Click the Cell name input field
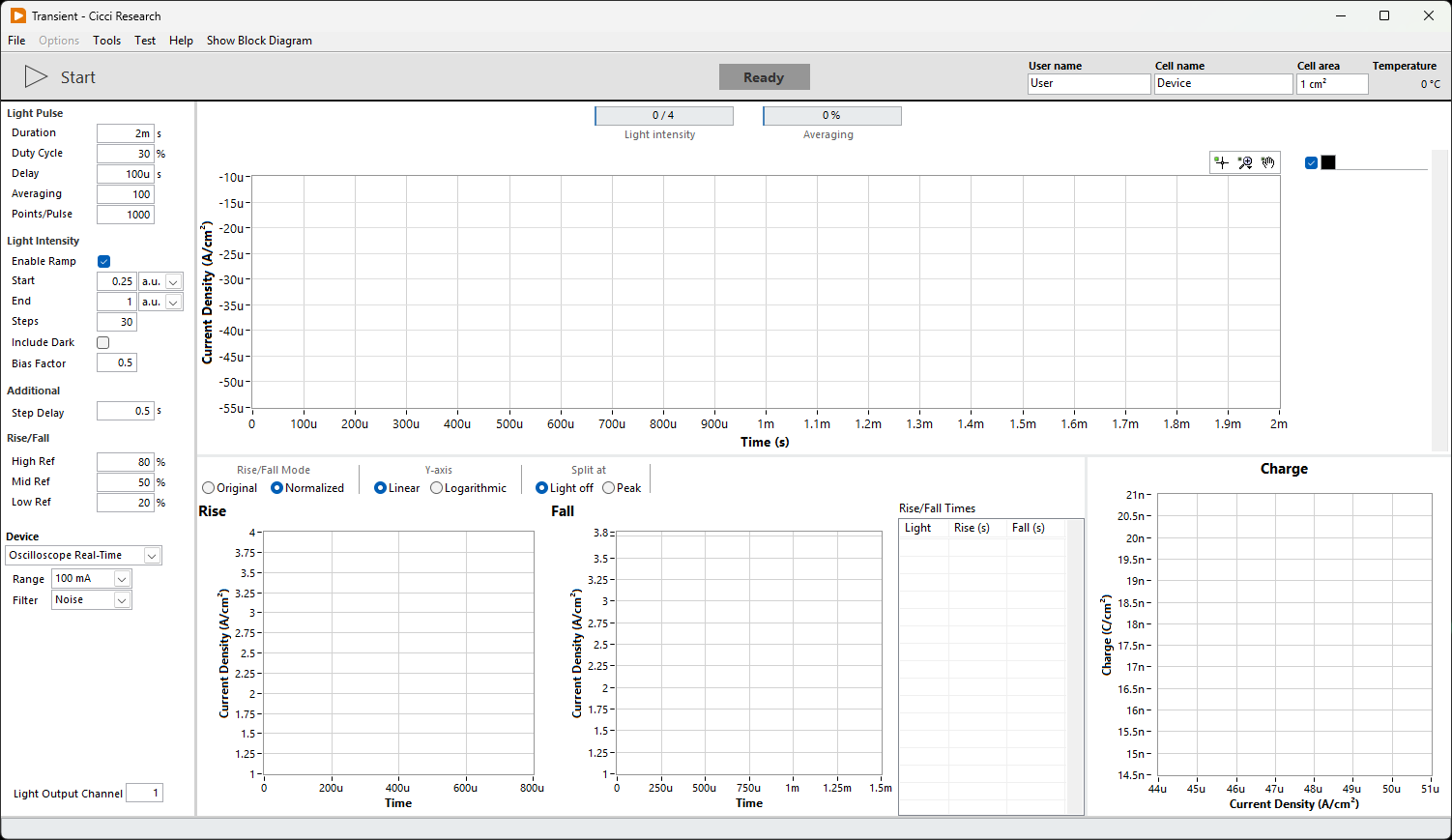This screenshot has height=840, width=1452. (x=1223, y=84)
